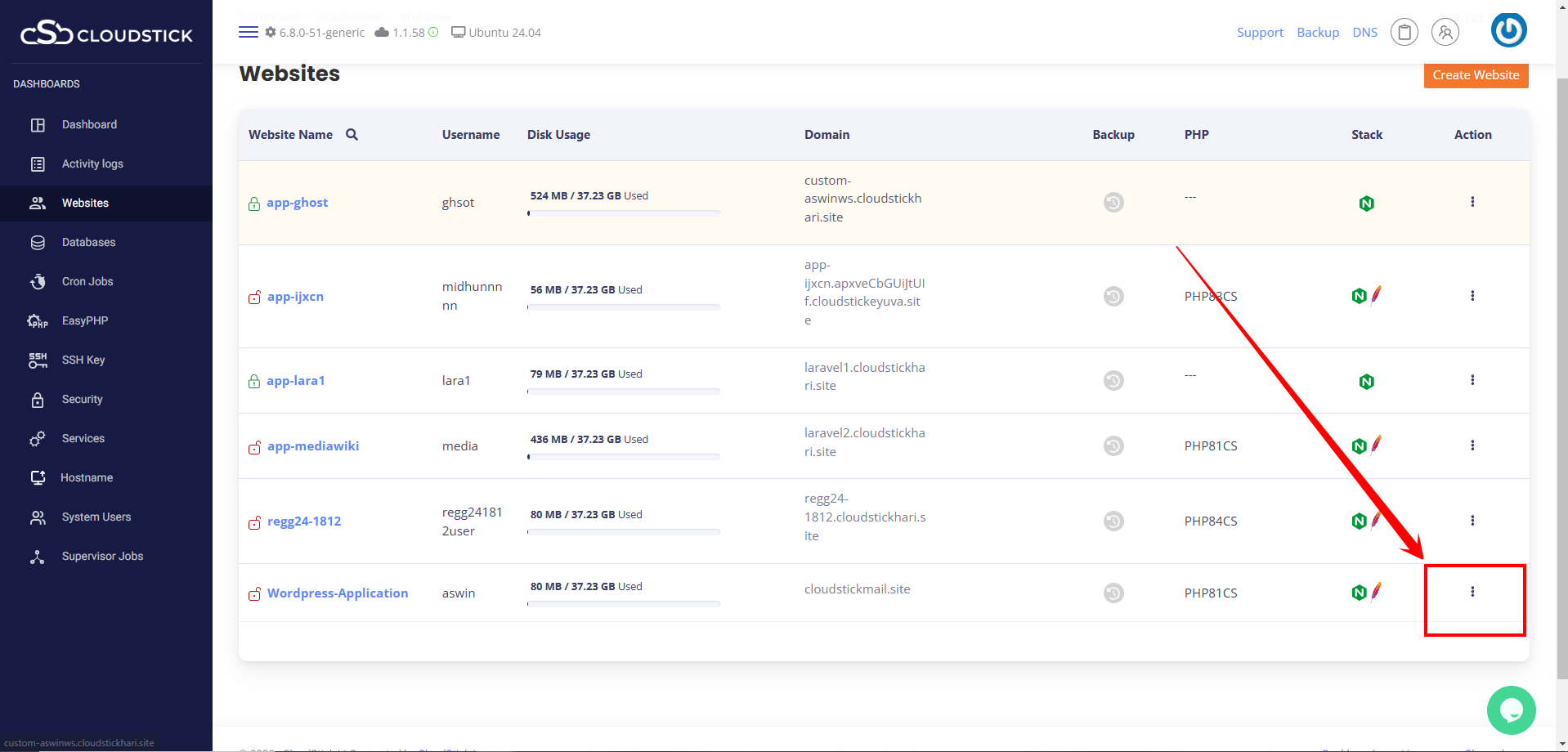Click the backup icon for the Wordpress-Application row
The width and height of the screenshot is (1568, 752).
tap(1113, 593)
